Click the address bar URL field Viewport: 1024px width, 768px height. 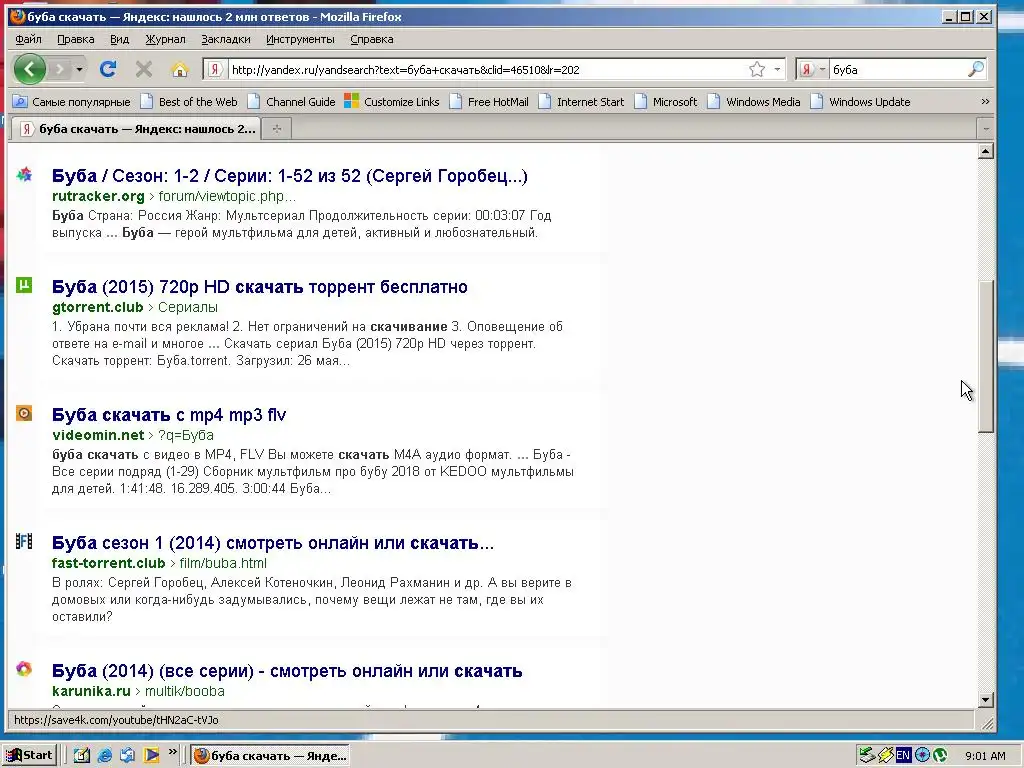tap(487, 69)
